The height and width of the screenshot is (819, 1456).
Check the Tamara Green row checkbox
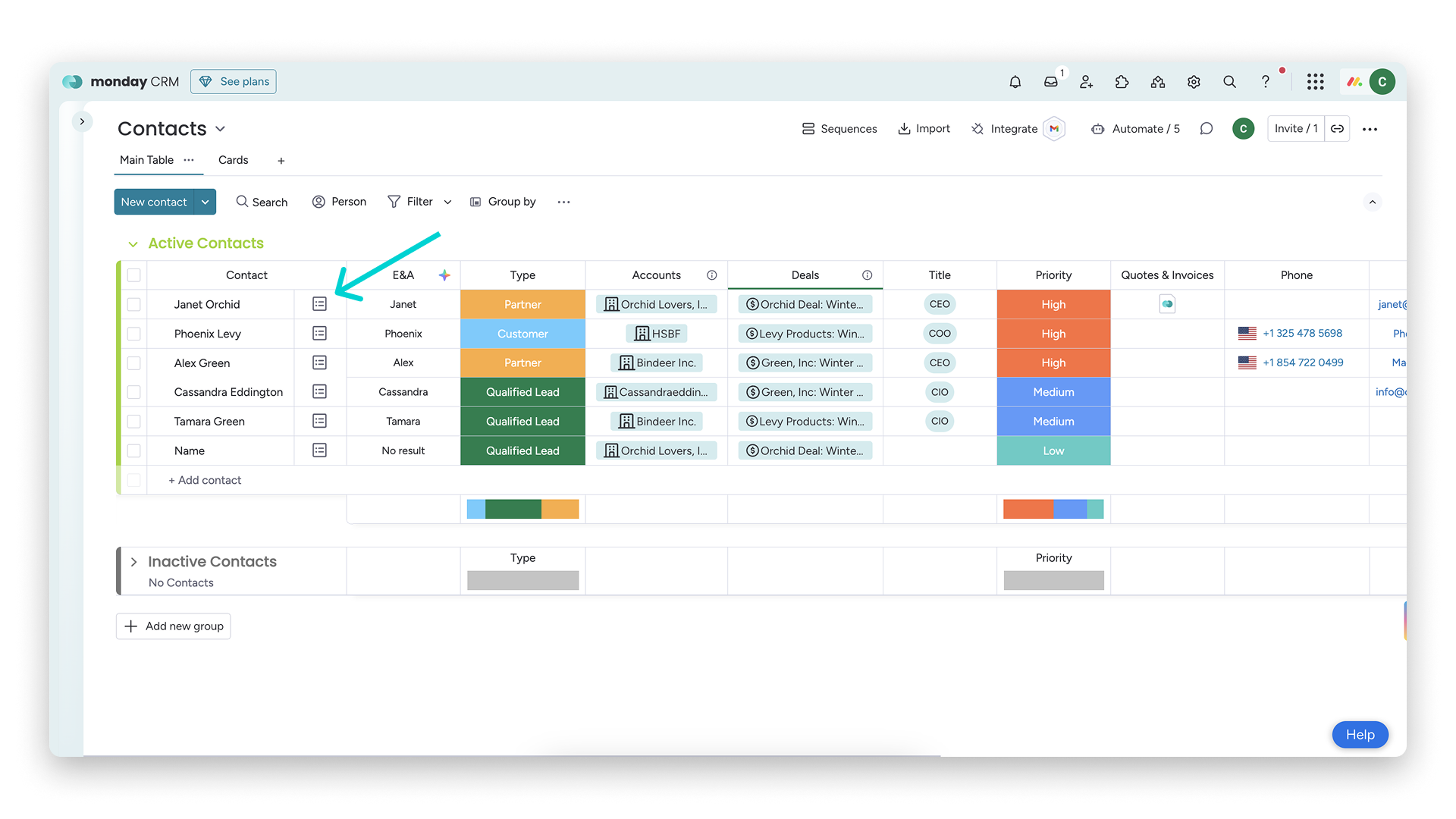(134, 421)
